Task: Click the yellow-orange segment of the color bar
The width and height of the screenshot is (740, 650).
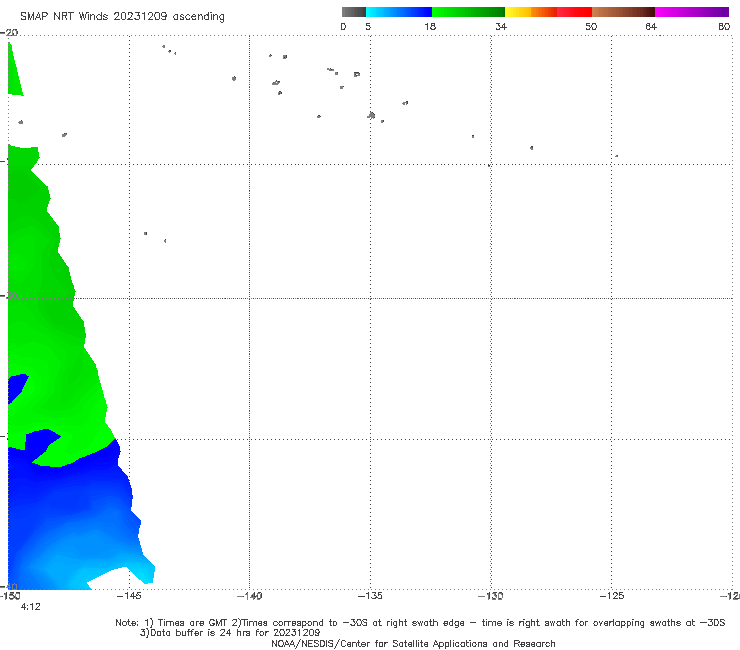Action: (x=531, y=12)
